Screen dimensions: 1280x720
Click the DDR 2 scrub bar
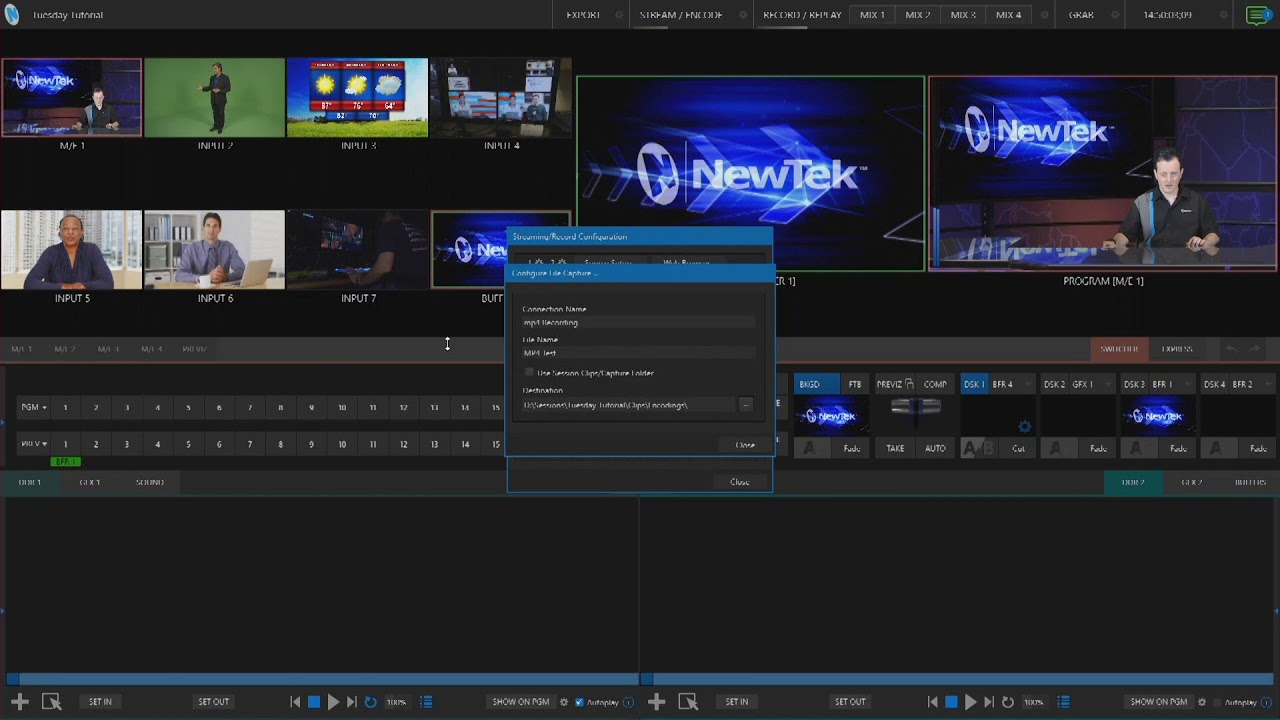coord(958,679)
